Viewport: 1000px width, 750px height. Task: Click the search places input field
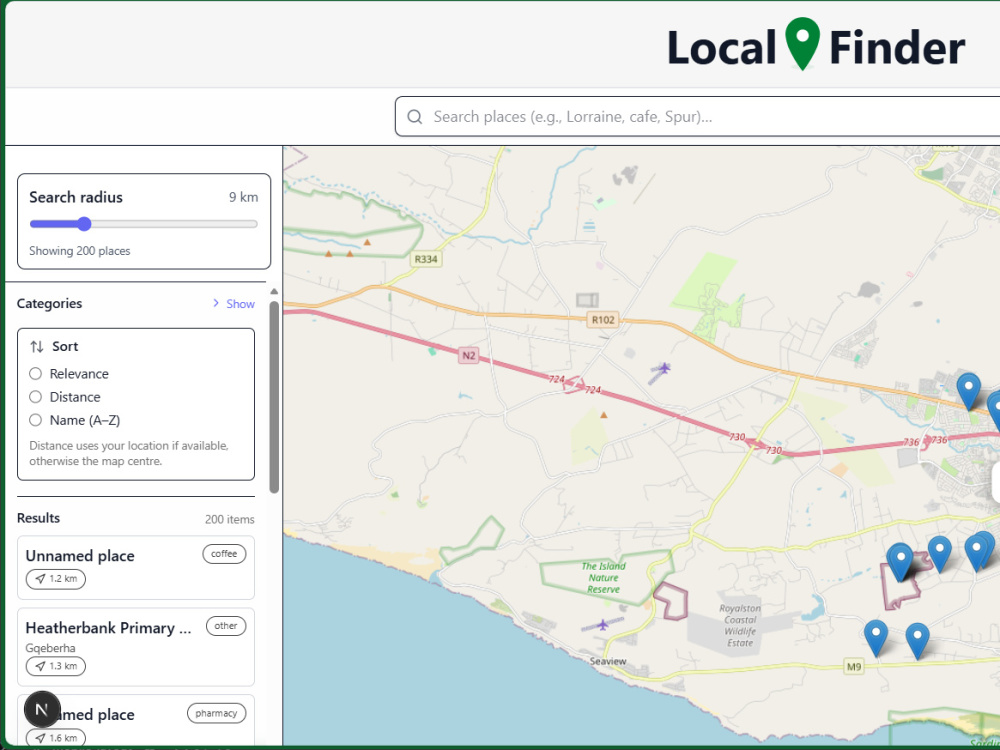698,117
